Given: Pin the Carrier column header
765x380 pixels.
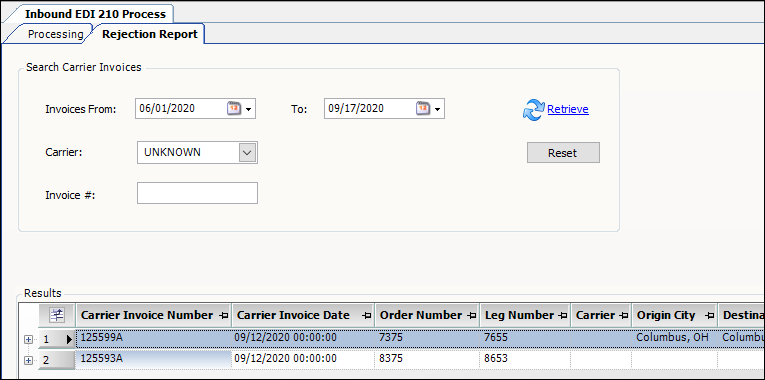Looking at the screenshot, I should click(x=623, y=316).
